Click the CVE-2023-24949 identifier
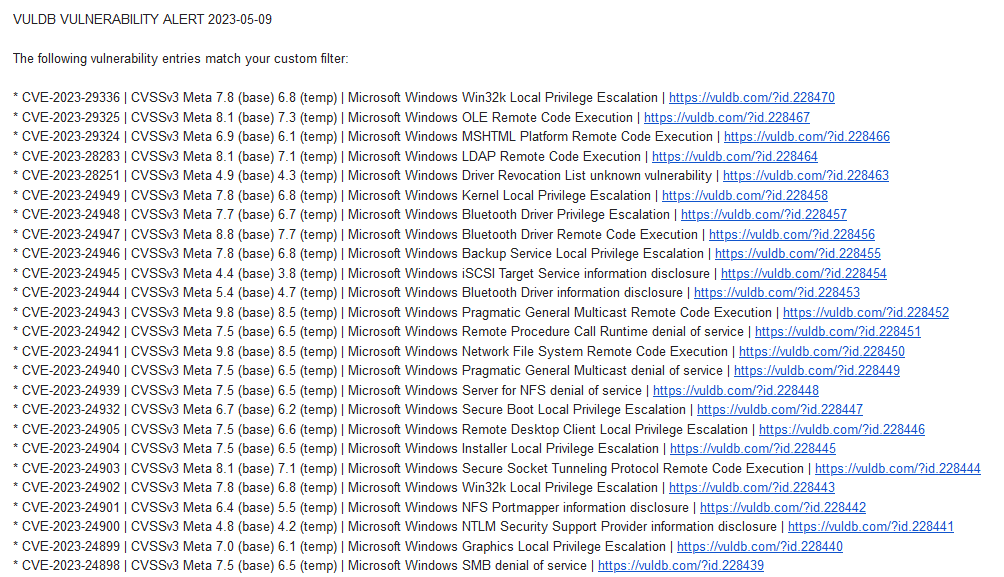This screenshot has width=1004, height=577. [70, 195]
